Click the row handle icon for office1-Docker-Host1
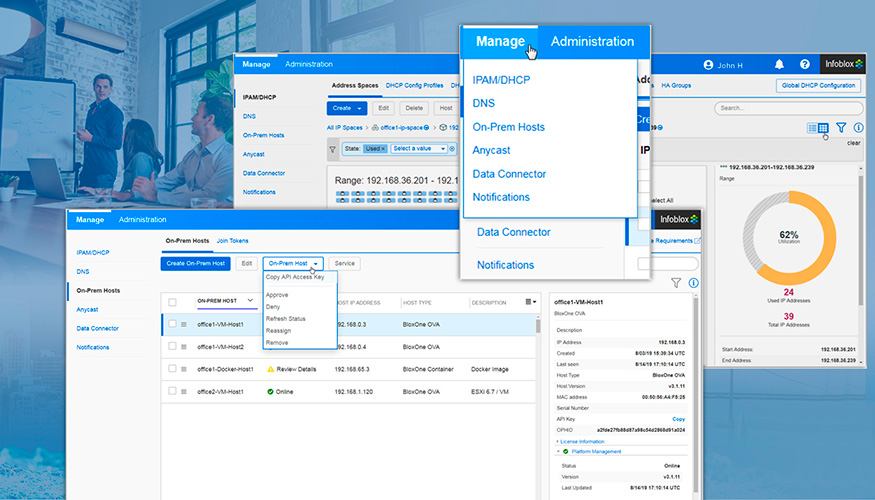 pyautogui.click(x=184, y=369)
